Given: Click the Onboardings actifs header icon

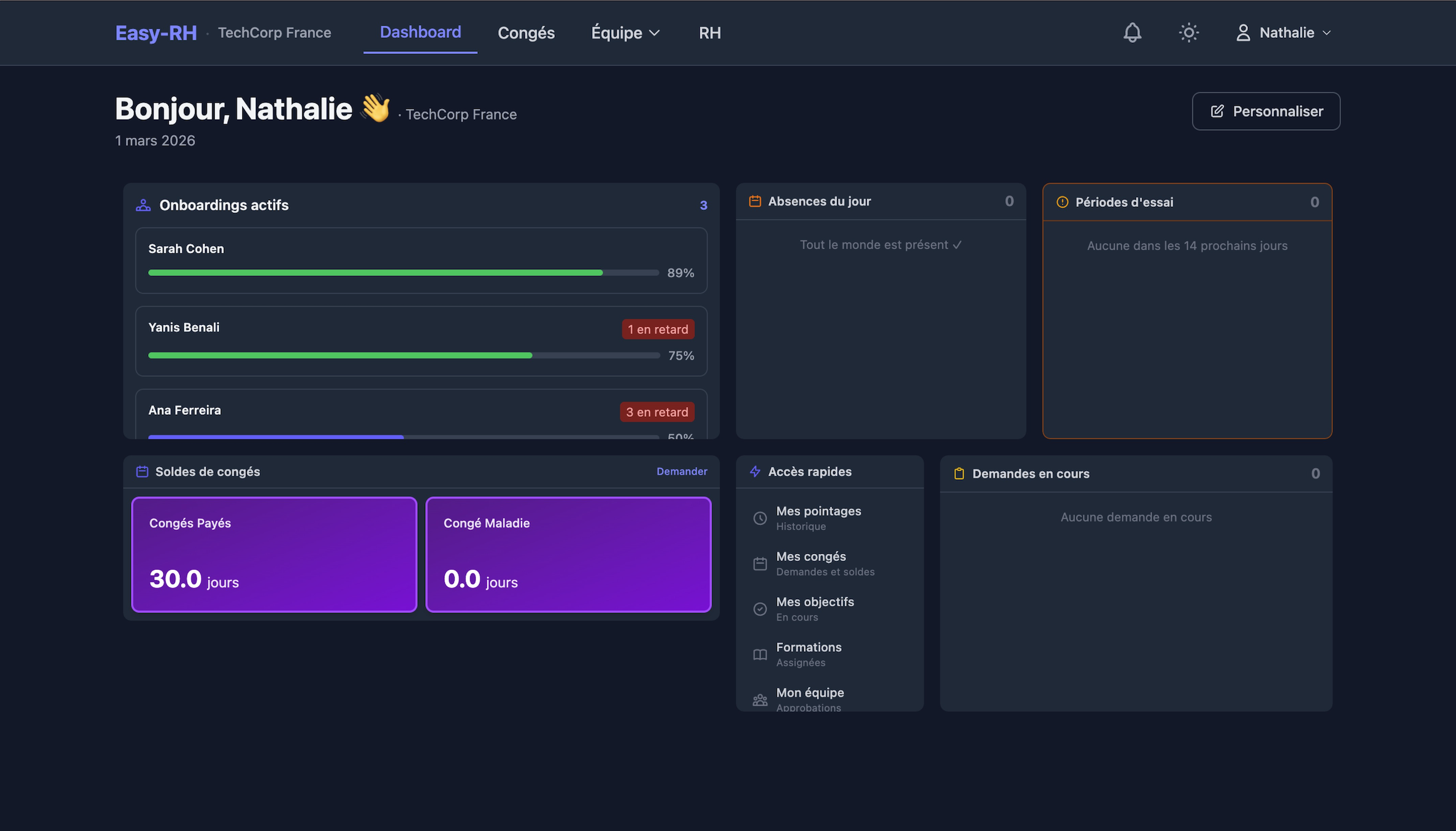Looking at the screenshot, I should 143,205.
